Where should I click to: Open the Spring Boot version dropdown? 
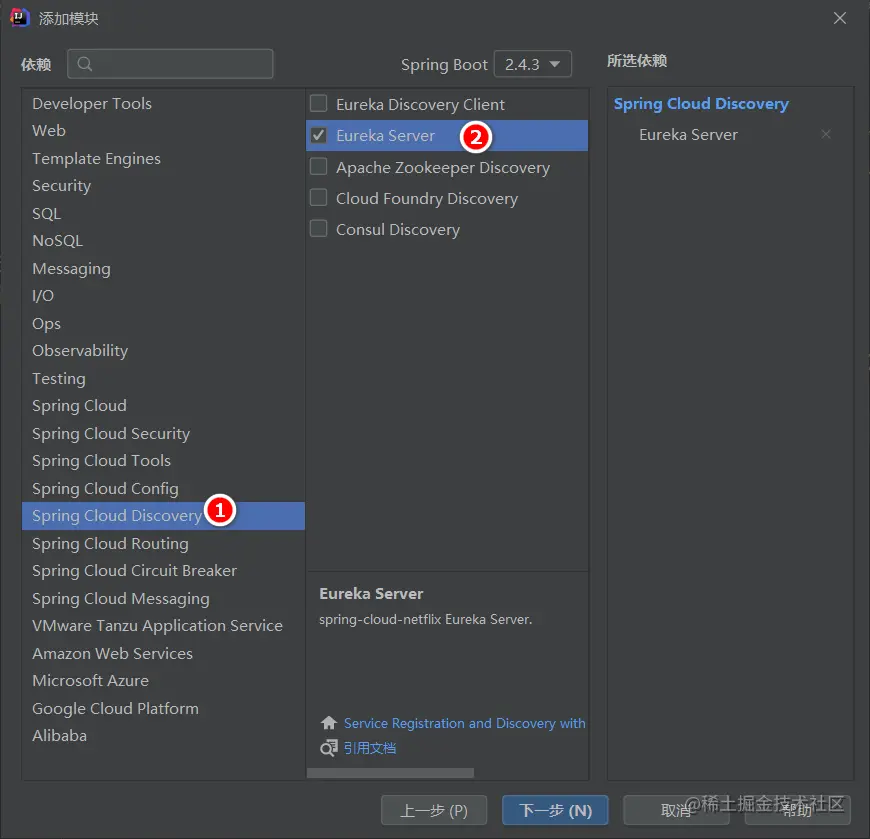pyautogui.click(x=533, y=64)
